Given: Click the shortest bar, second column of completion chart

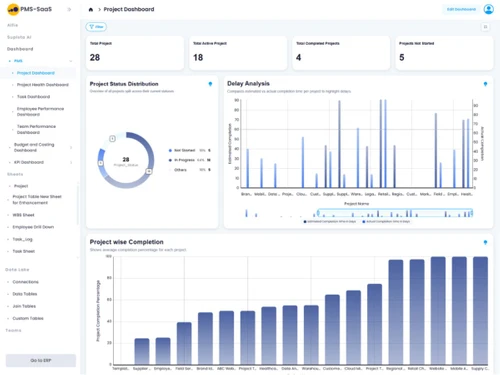Looking at the screenshot, I should click(x=142, y=351).
